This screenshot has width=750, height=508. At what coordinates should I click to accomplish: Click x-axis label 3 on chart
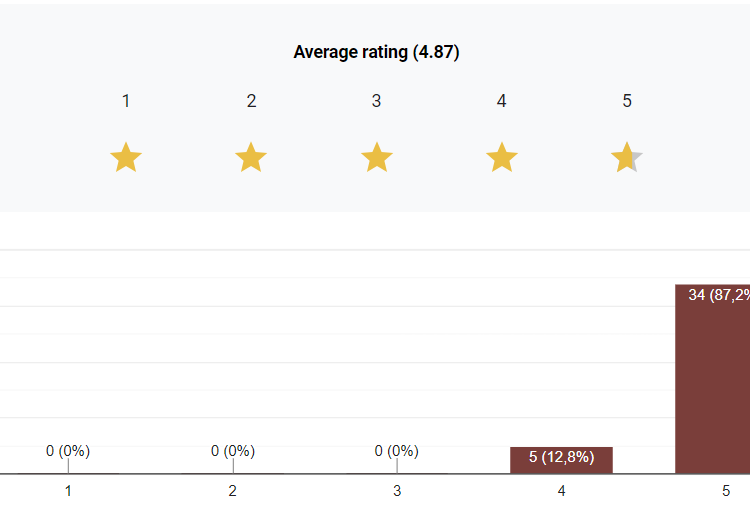pyautogui.click(x=397, y=491)
